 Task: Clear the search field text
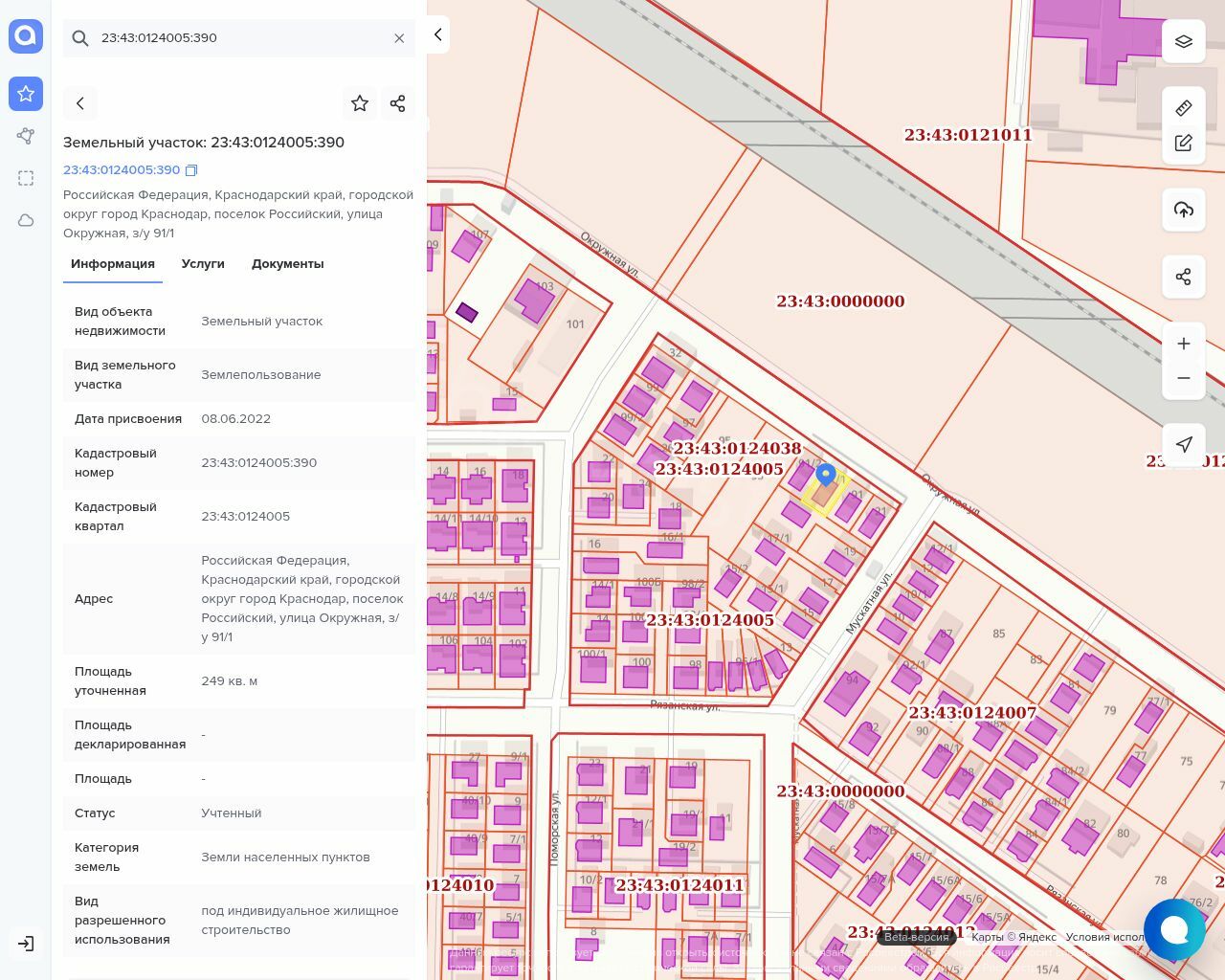(x=399, y=38)
